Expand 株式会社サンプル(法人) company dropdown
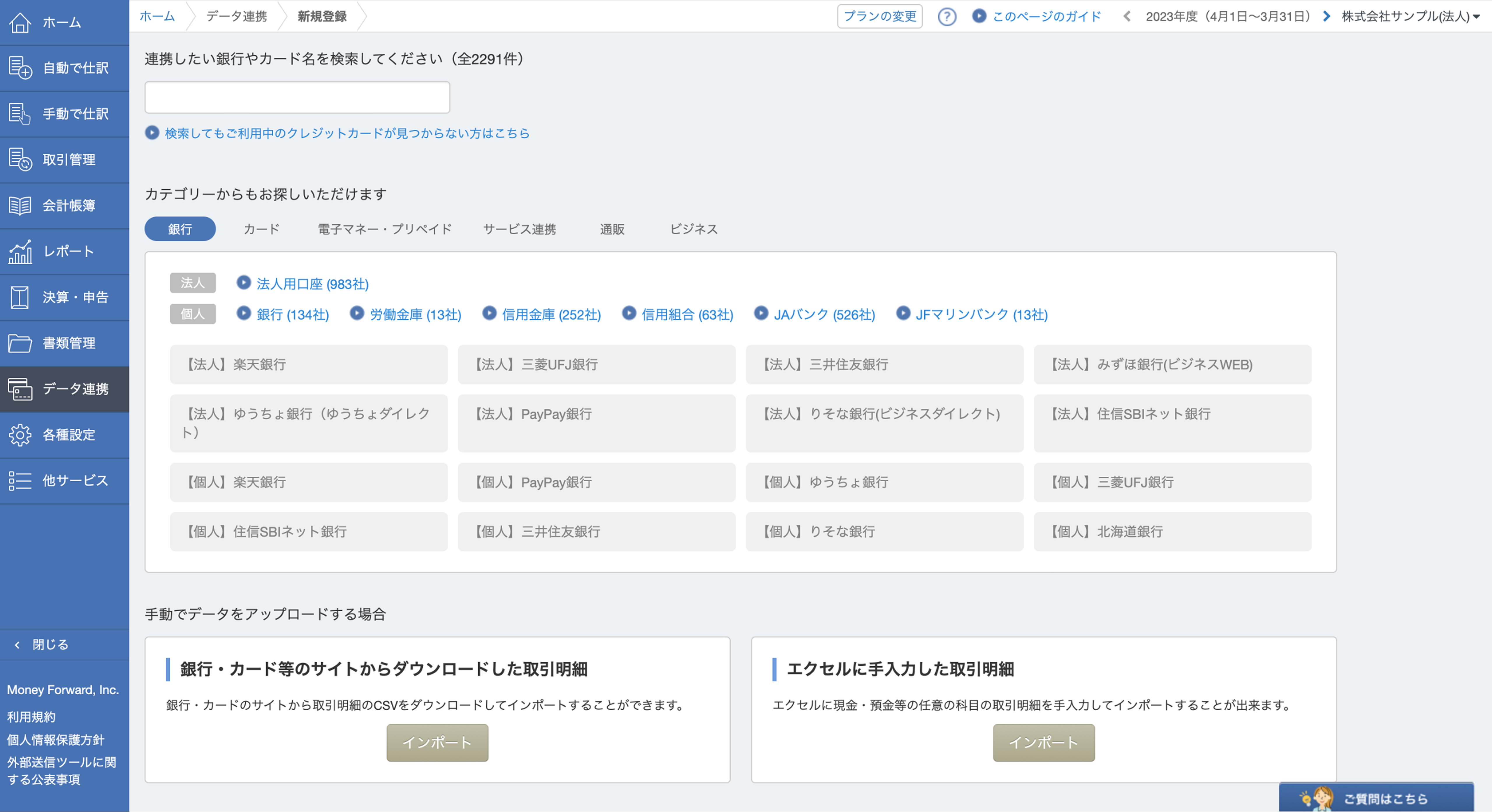This screenshot has height=812, width=1492. pos(1410,16)
